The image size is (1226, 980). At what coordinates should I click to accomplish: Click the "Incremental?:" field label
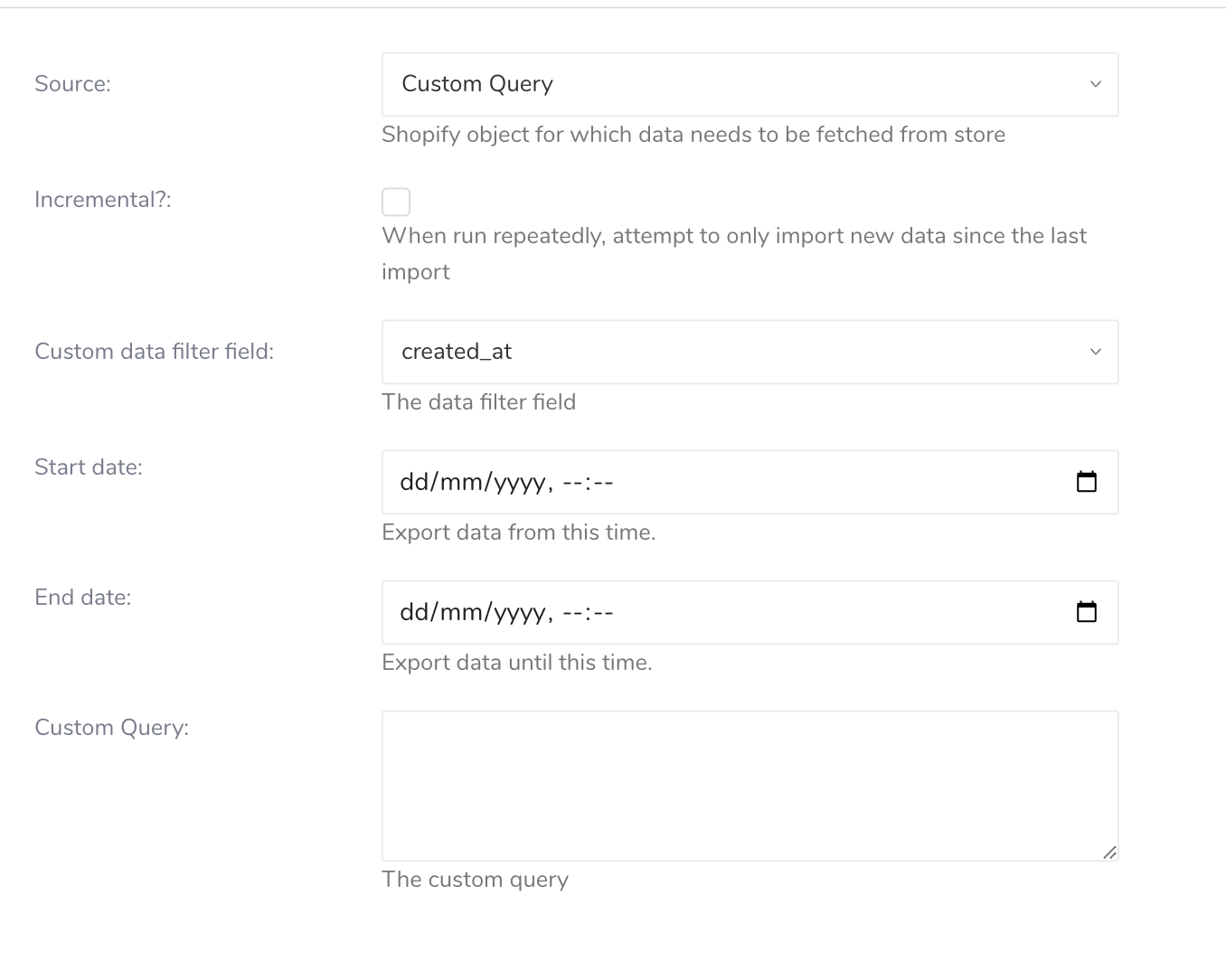pos(102,200)
